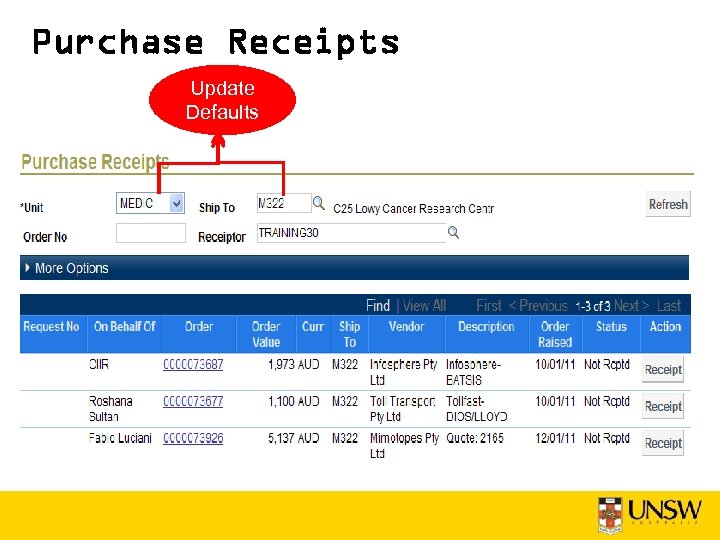Click Receipt button for Toll Transport order
The image size is (720, 540).
click(663, 406)
